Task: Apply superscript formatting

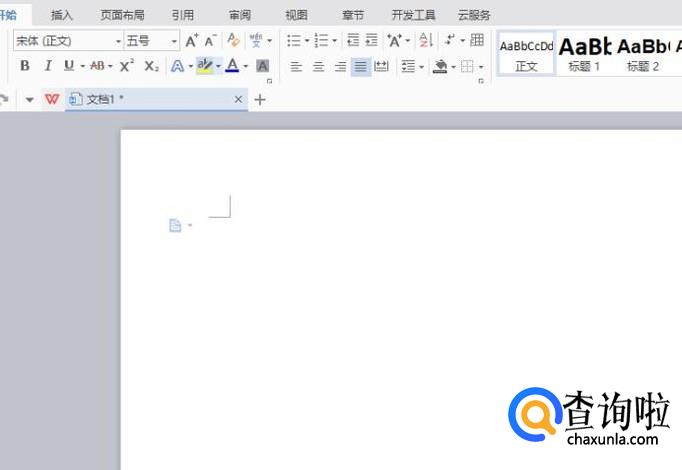Action: [127, 66]
